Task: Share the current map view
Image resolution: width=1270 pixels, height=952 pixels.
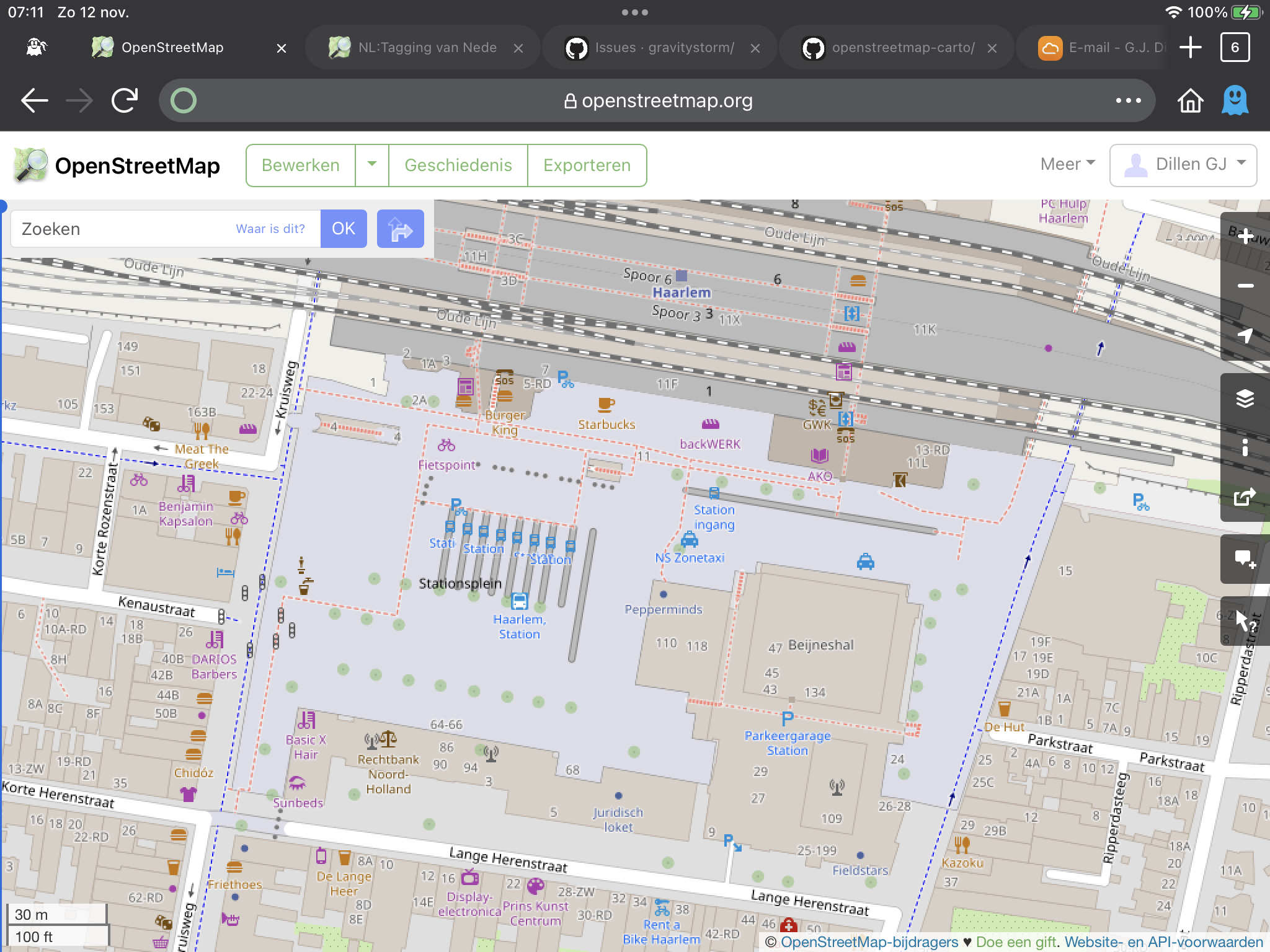Action: click(x=1246, y=496)
